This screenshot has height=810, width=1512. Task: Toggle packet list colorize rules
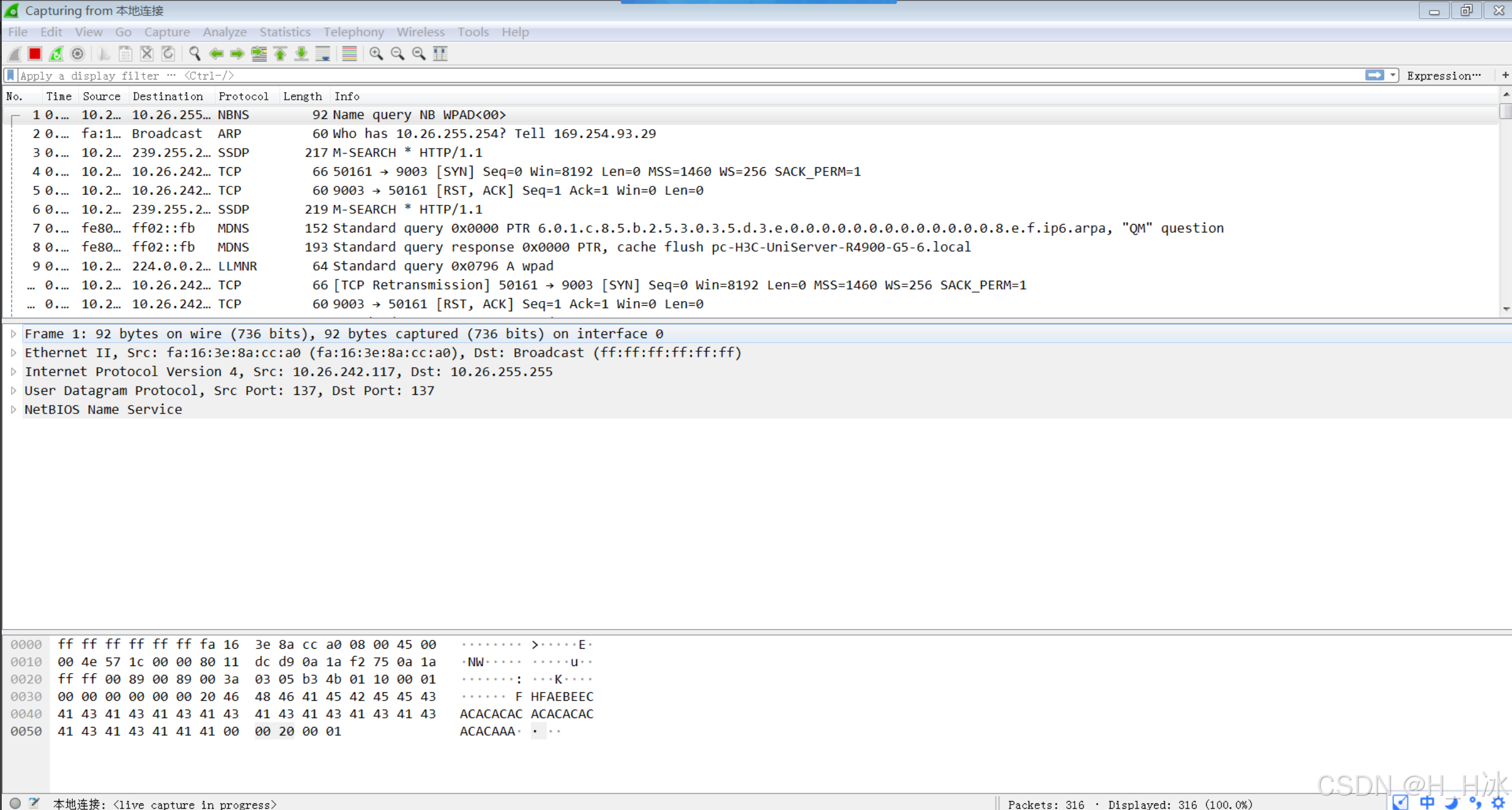coord(349,54)
